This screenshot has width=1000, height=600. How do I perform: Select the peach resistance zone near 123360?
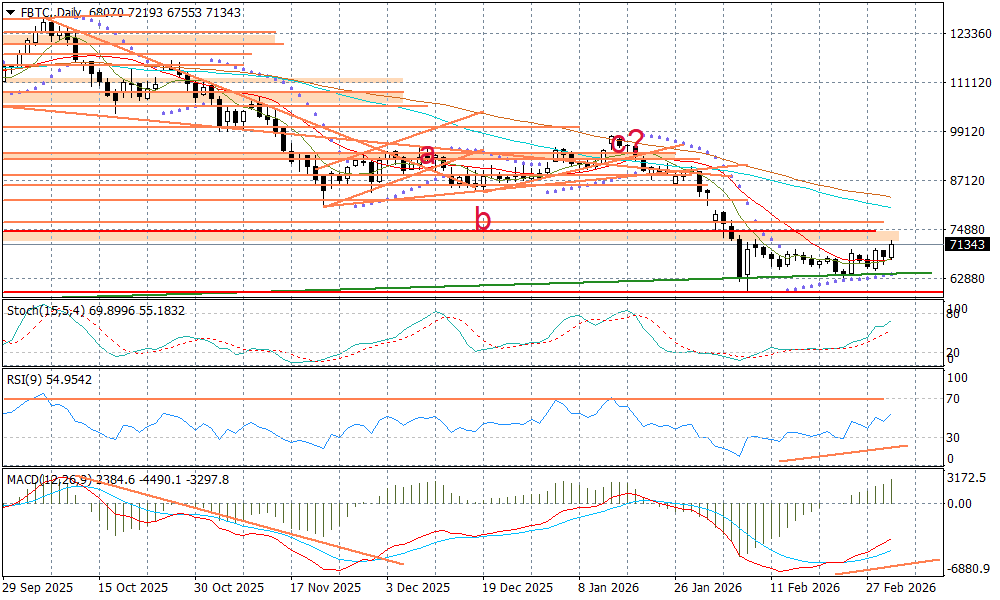(140, 38)
